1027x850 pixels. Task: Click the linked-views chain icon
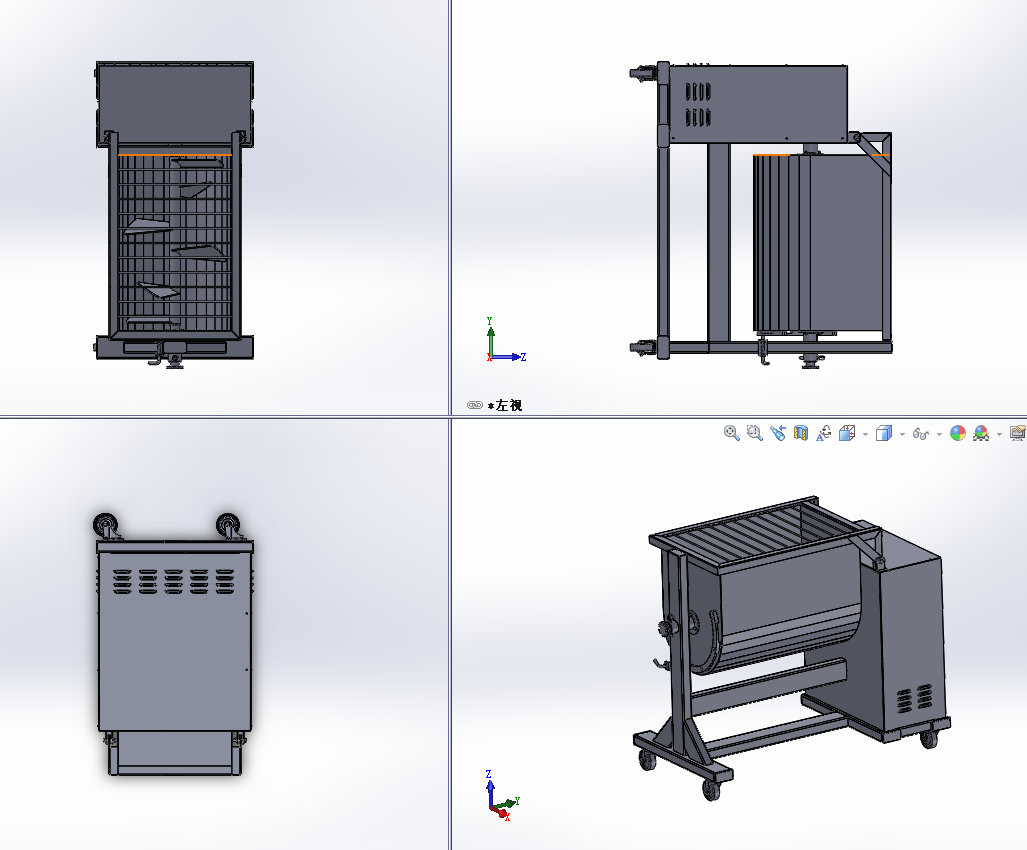point(475,405)
